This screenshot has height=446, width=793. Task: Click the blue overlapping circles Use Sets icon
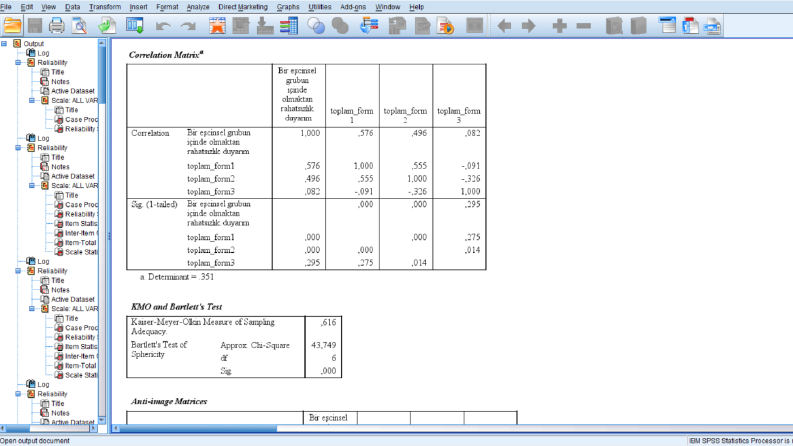316,26
